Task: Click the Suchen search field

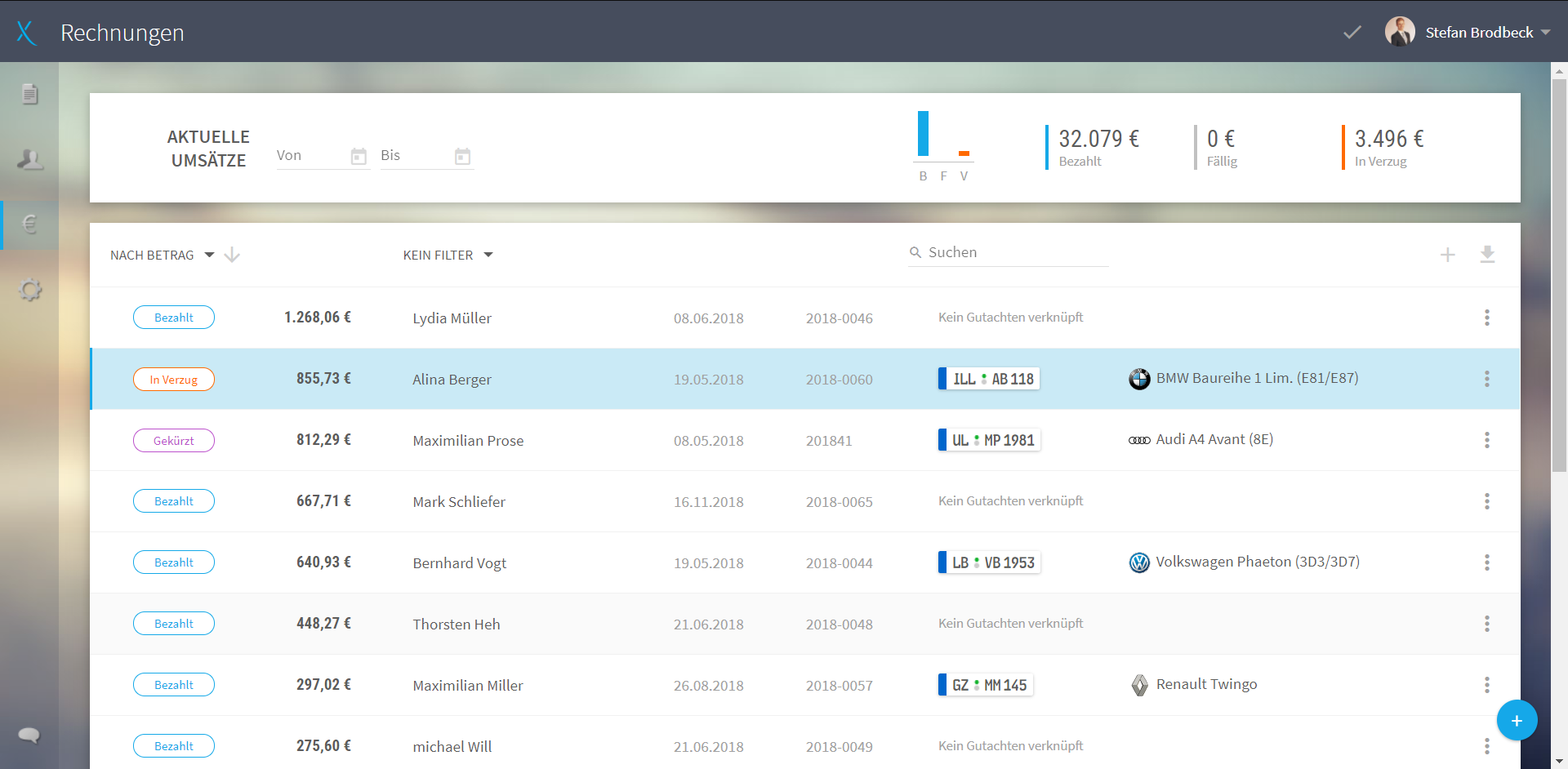Action: point(1009,252)
